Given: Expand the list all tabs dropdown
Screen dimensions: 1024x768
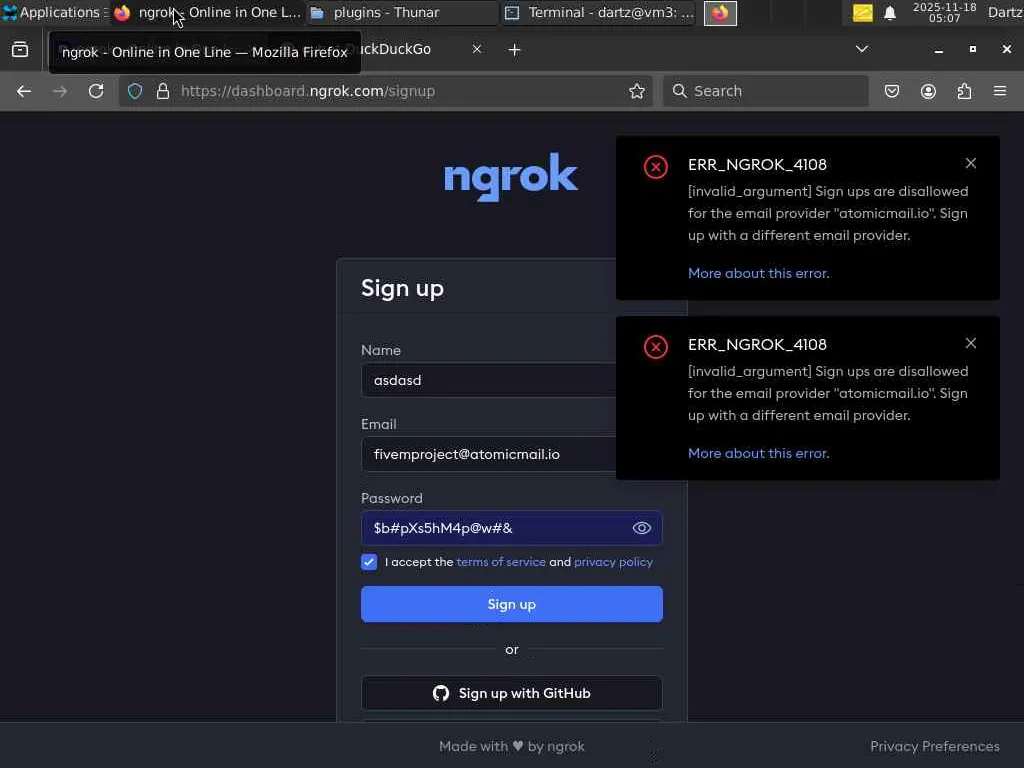Looking at the screenshot, I should (x=862, y=49).
